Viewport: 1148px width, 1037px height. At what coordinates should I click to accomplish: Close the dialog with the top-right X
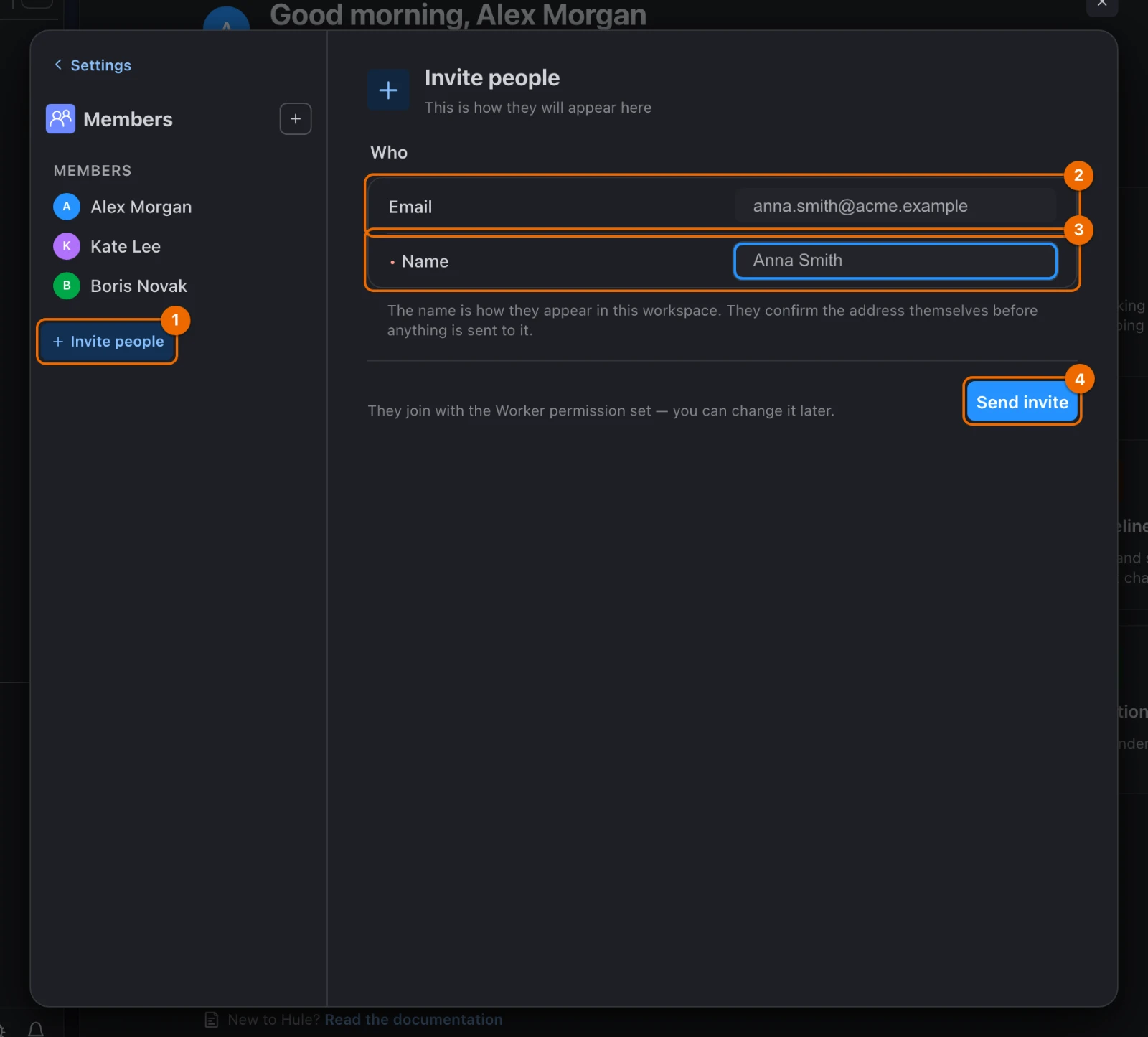1102,4
